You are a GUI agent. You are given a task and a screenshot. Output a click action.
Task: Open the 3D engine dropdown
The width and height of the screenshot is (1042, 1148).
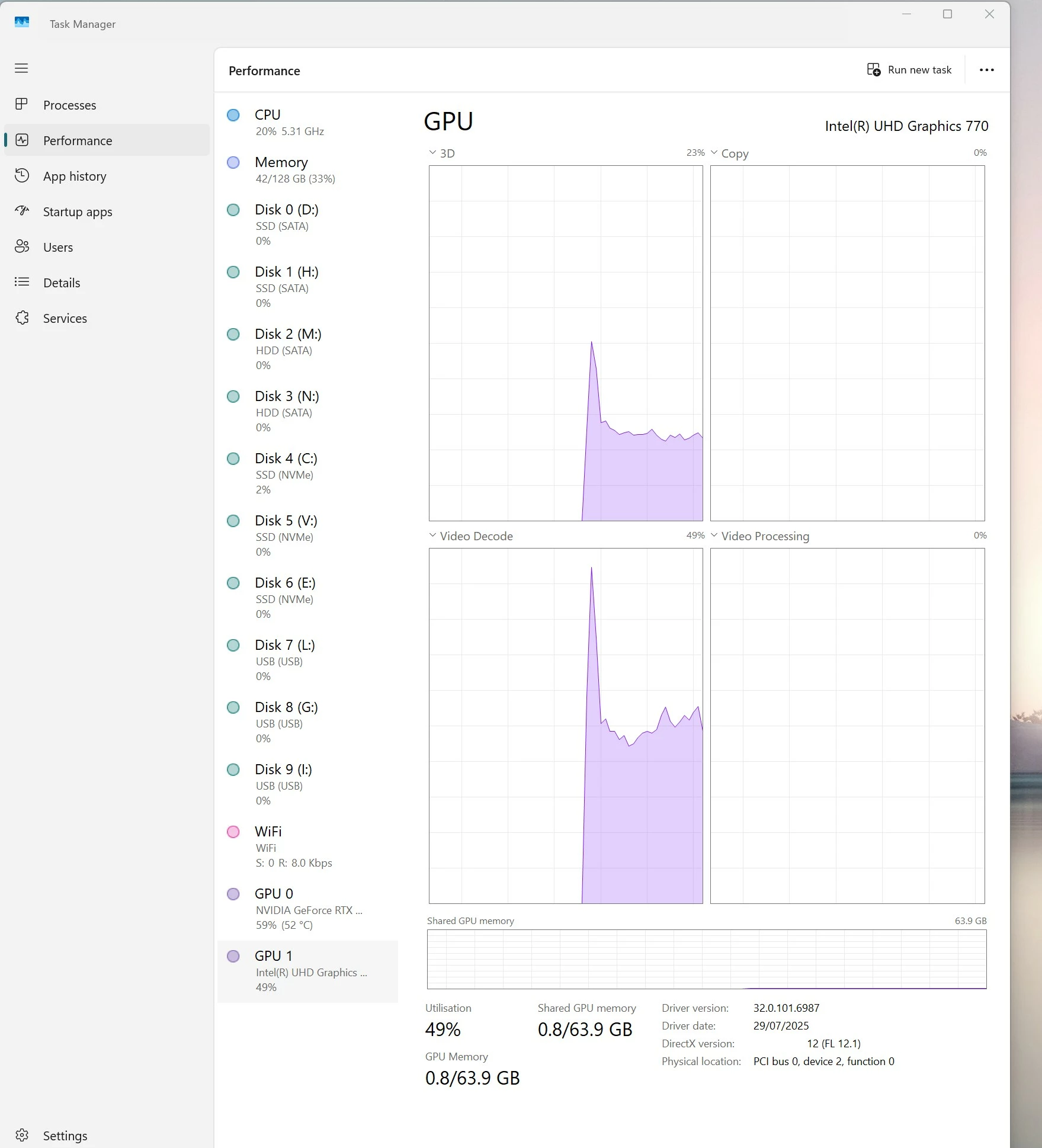[x=432, y=153]
